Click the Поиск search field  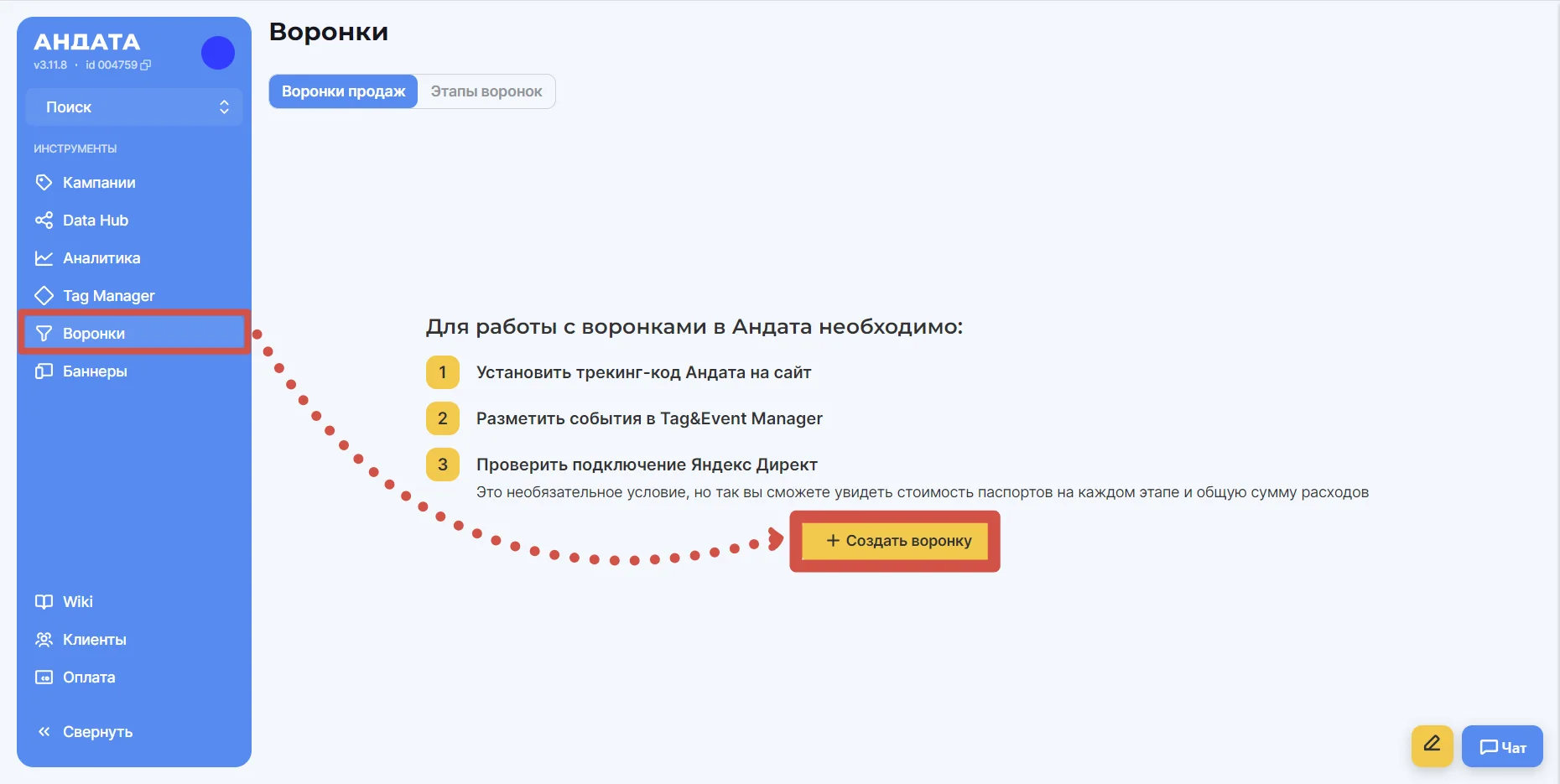pyautogui.click(x=134, y=106)
